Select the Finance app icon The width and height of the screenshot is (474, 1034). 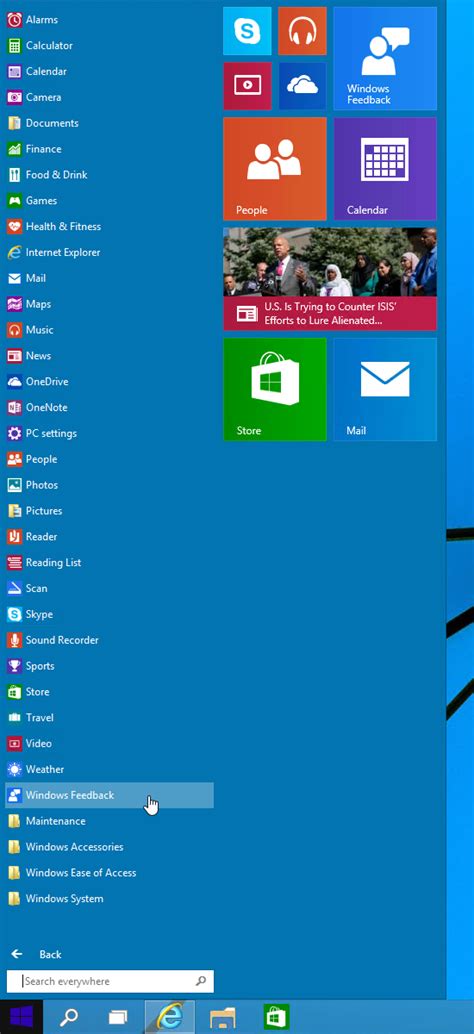[x=15, y=149]
